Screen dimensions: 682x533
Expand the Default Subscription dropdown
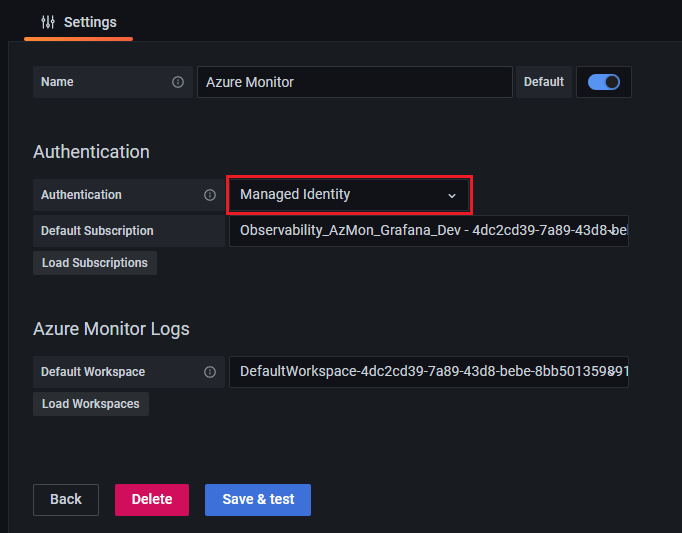tap(429, 231)
